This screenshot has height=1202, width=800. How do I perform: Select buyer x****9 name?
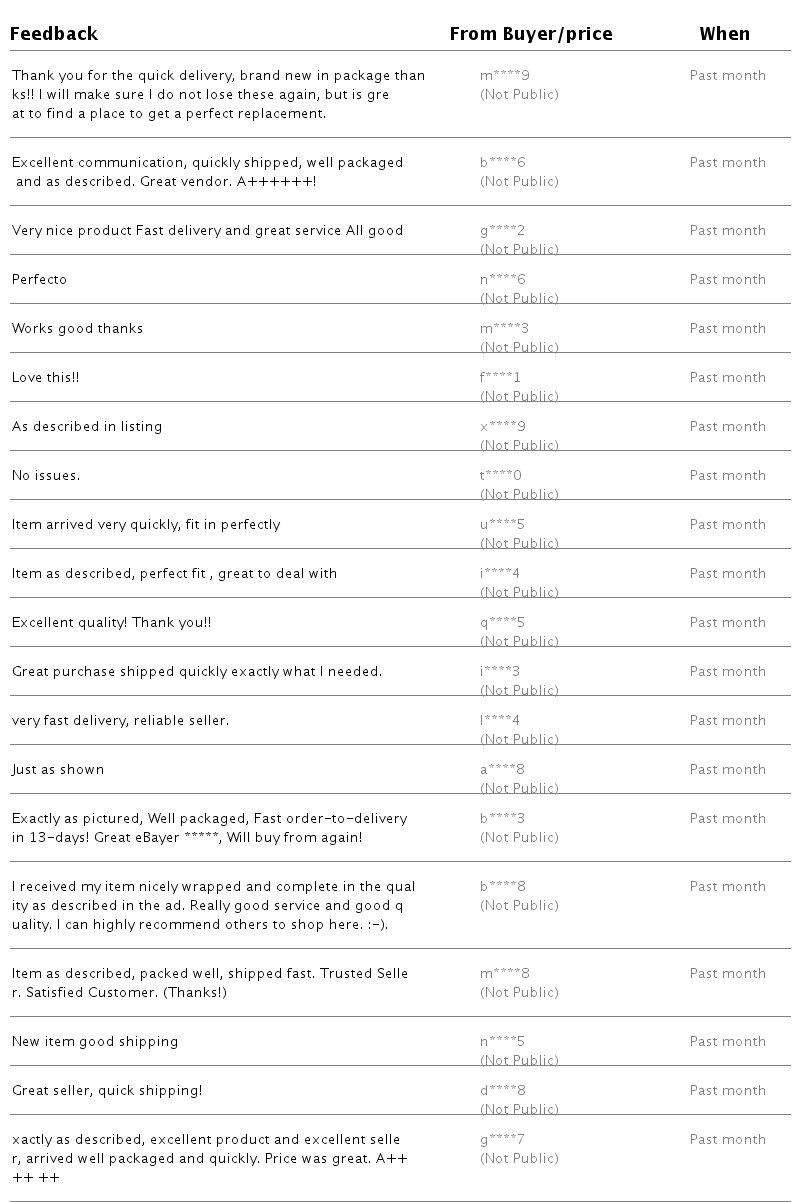point(502,426)
